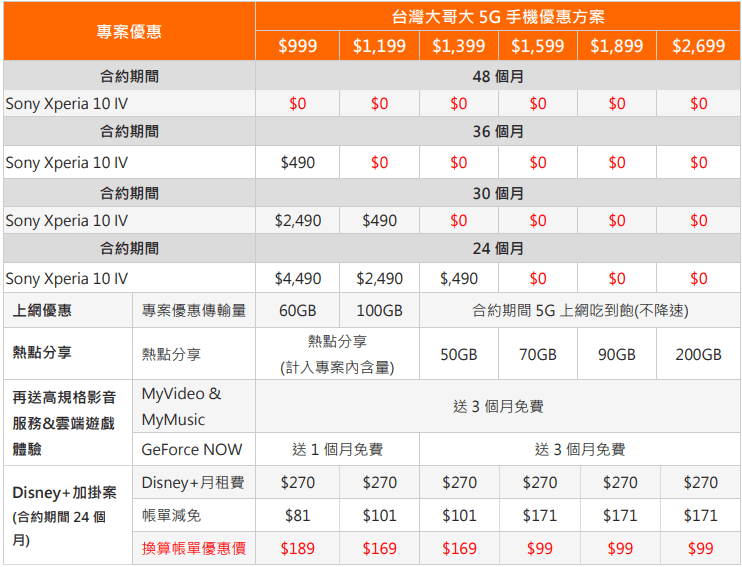Viewport: 742px width, 567px height.
Task: Click the 專案優惠 header cell
Action: click(129, 31)
